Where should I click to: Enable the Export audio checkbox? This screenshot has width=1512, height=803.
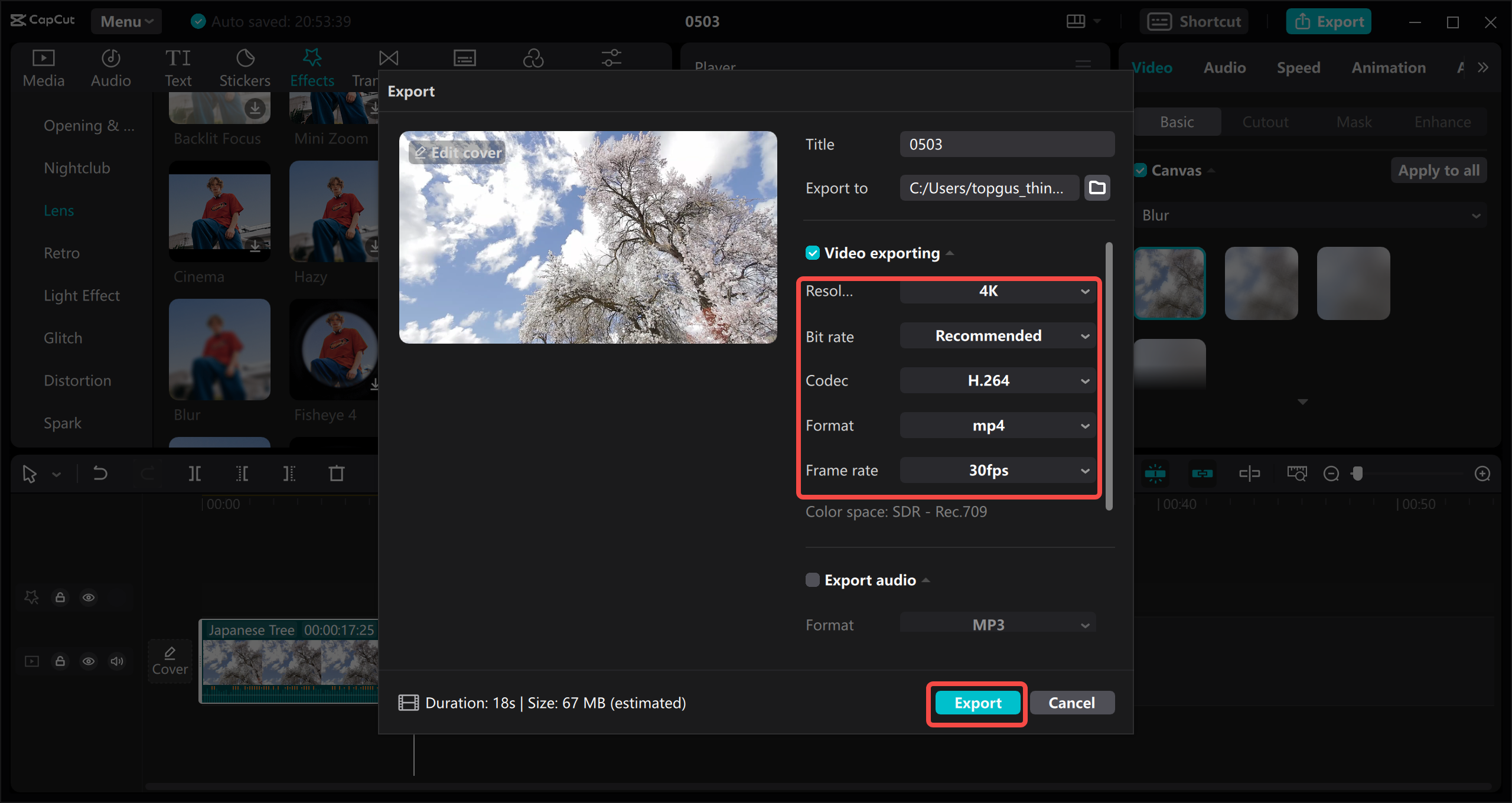tap(812, 580)
